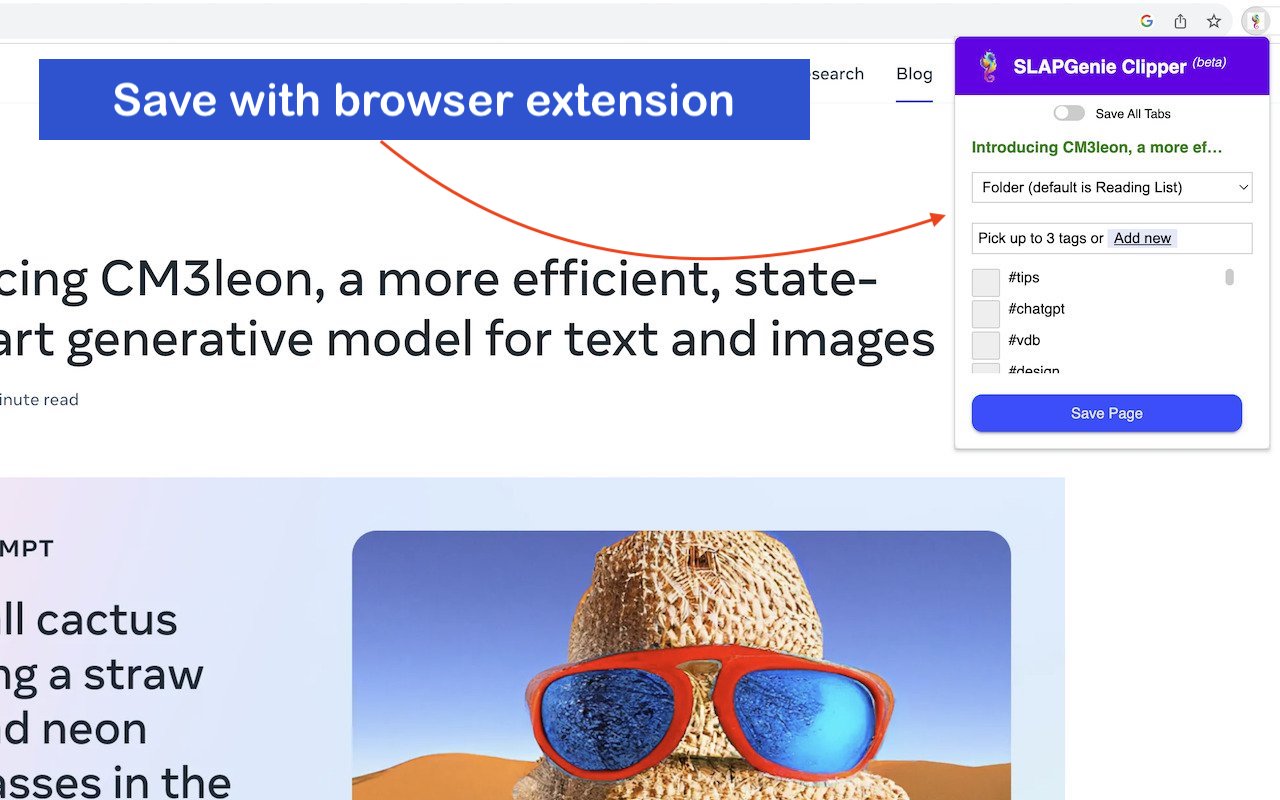Click the seahorse logo in the Clipper header
Viewport: 1280px width, 800px height.
pos(987,66)
